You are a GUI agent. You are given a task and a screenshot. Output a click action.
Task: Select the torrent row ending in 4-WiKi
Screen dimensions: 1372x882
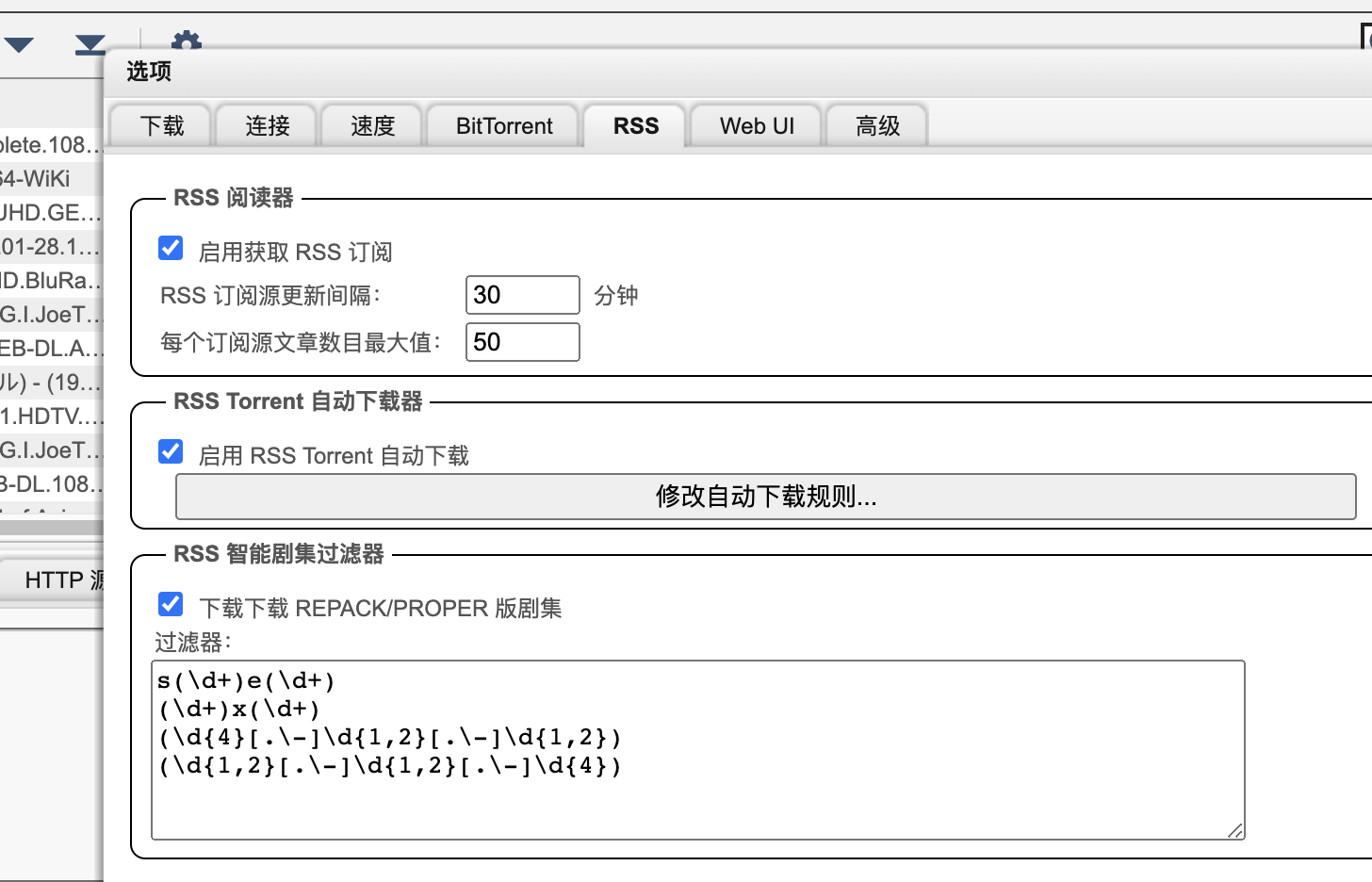47,179
